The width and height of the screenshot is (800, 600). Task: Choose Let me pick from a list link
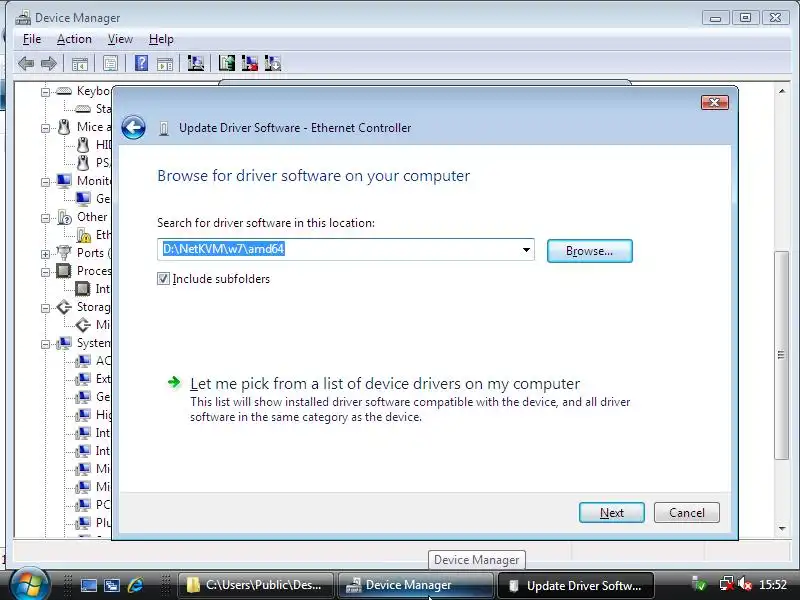(385, 384)
